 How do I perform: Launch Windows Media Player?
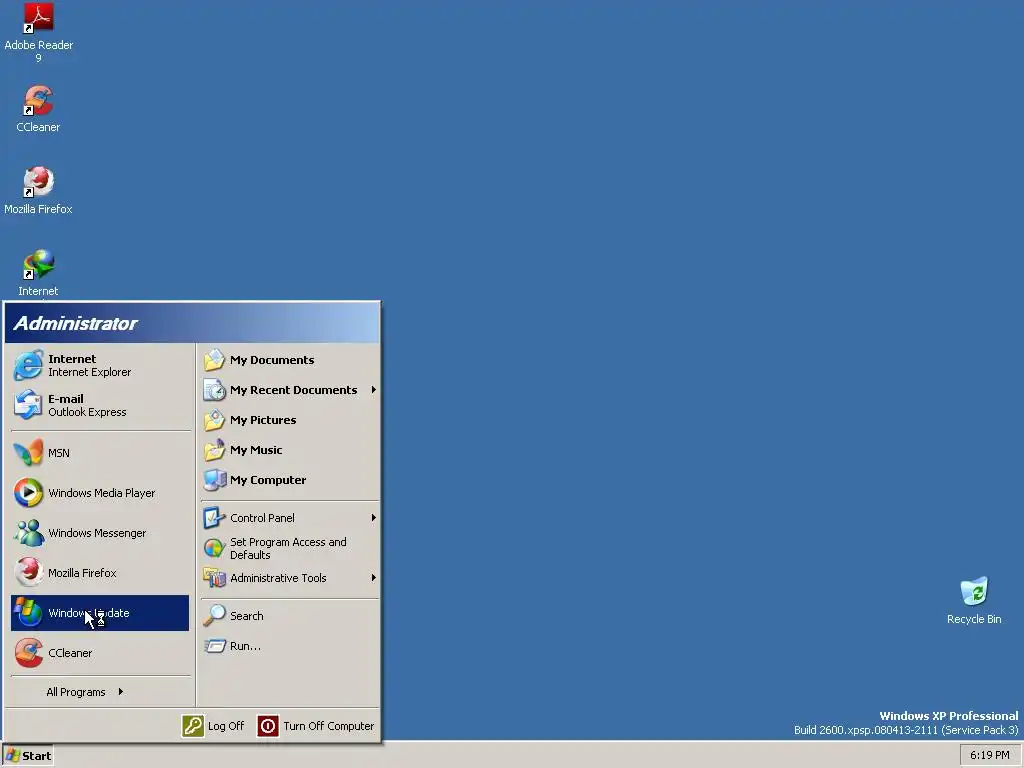click(100, 493)
